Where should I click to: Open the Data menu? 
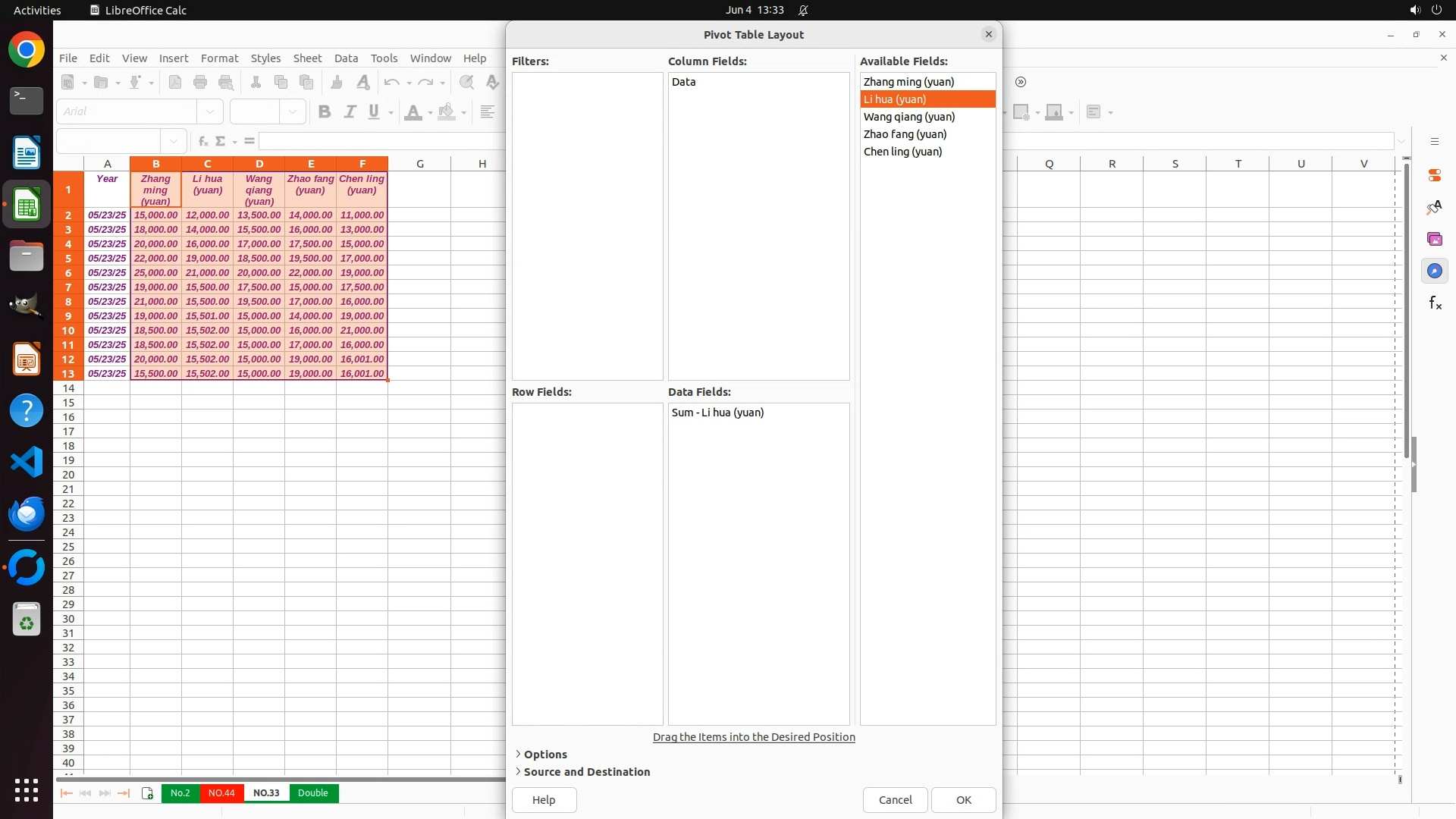point(346,58)
